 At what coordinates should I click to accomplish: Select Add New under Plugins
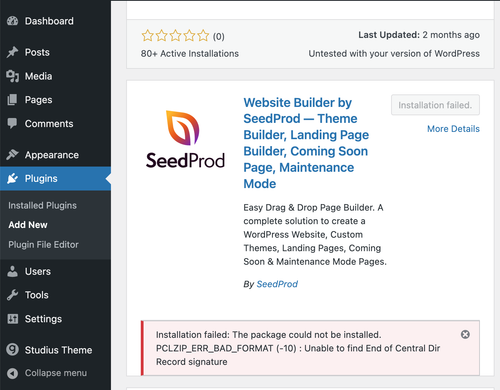(x=28, y=225)
